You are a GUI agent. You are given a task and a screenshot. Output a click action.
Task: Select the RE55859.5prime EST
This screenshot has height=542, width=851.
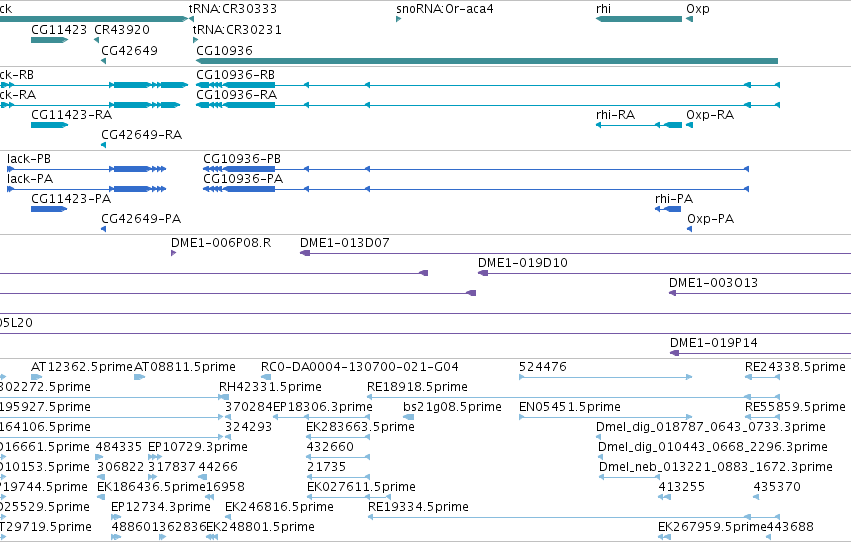[x=762, y=417]
